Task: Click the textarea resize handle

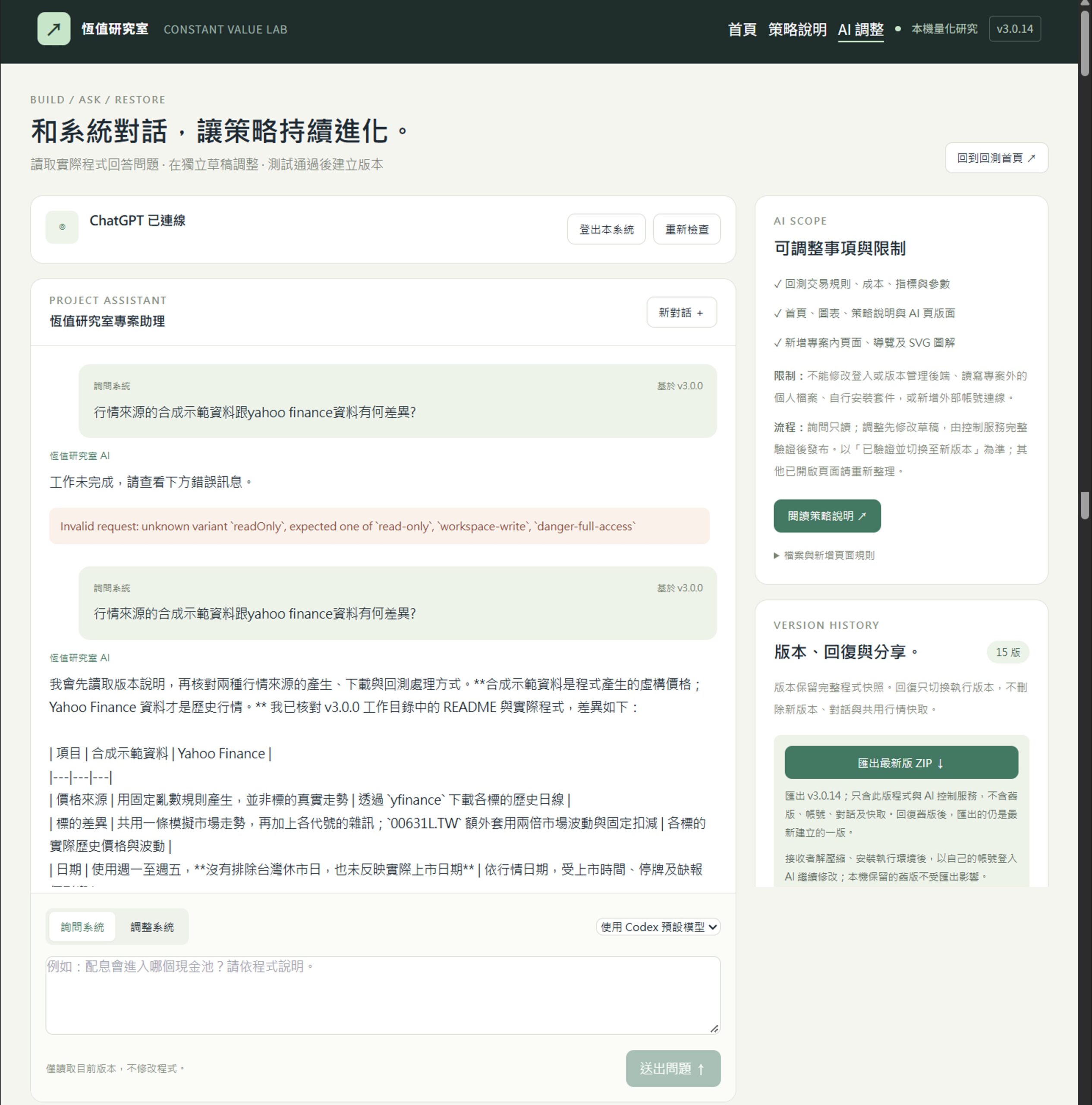Action: click(x=714, y=1028)
